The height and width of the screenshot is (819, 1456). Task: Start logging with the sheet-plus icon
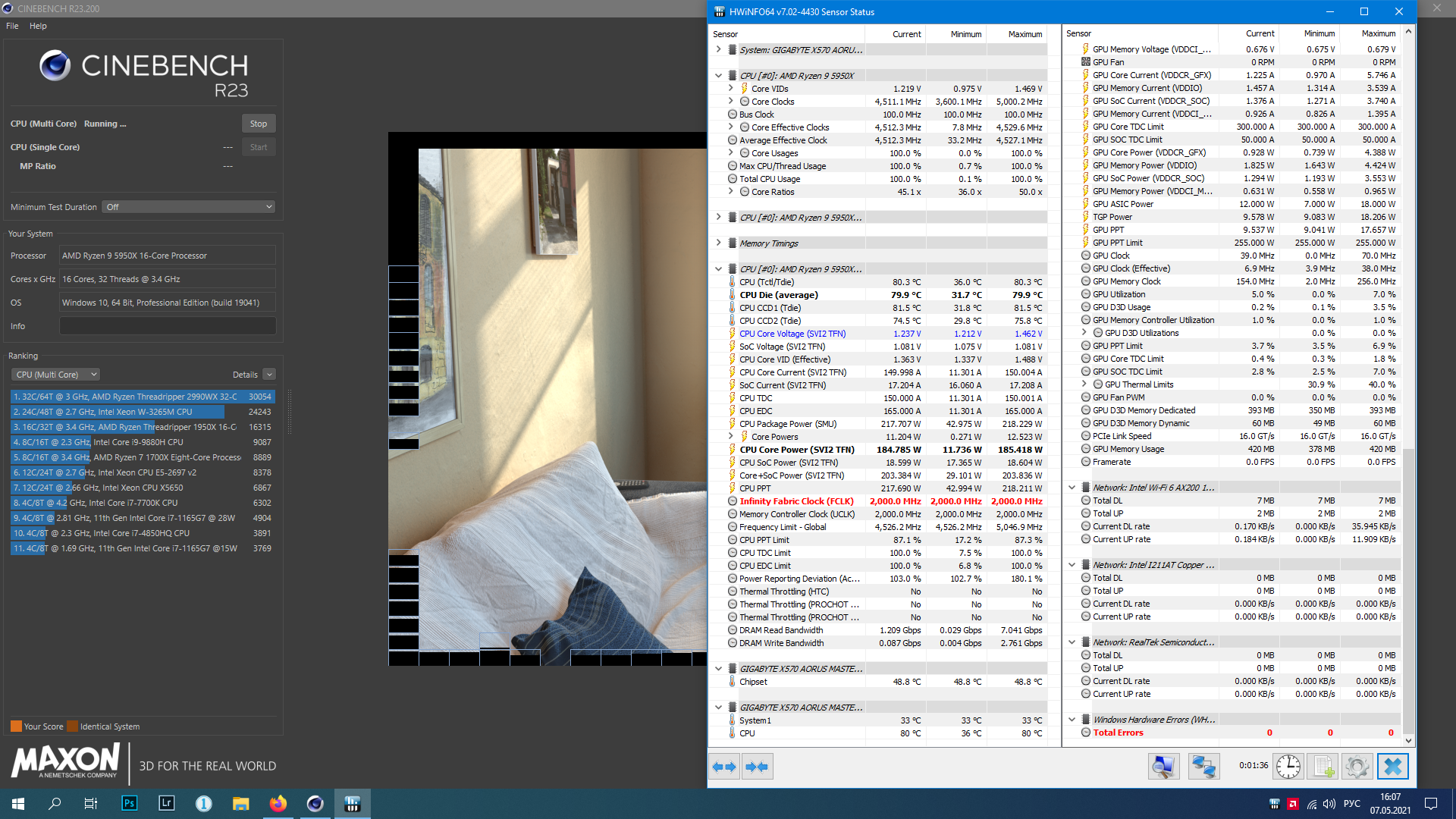click(1323, 767)
